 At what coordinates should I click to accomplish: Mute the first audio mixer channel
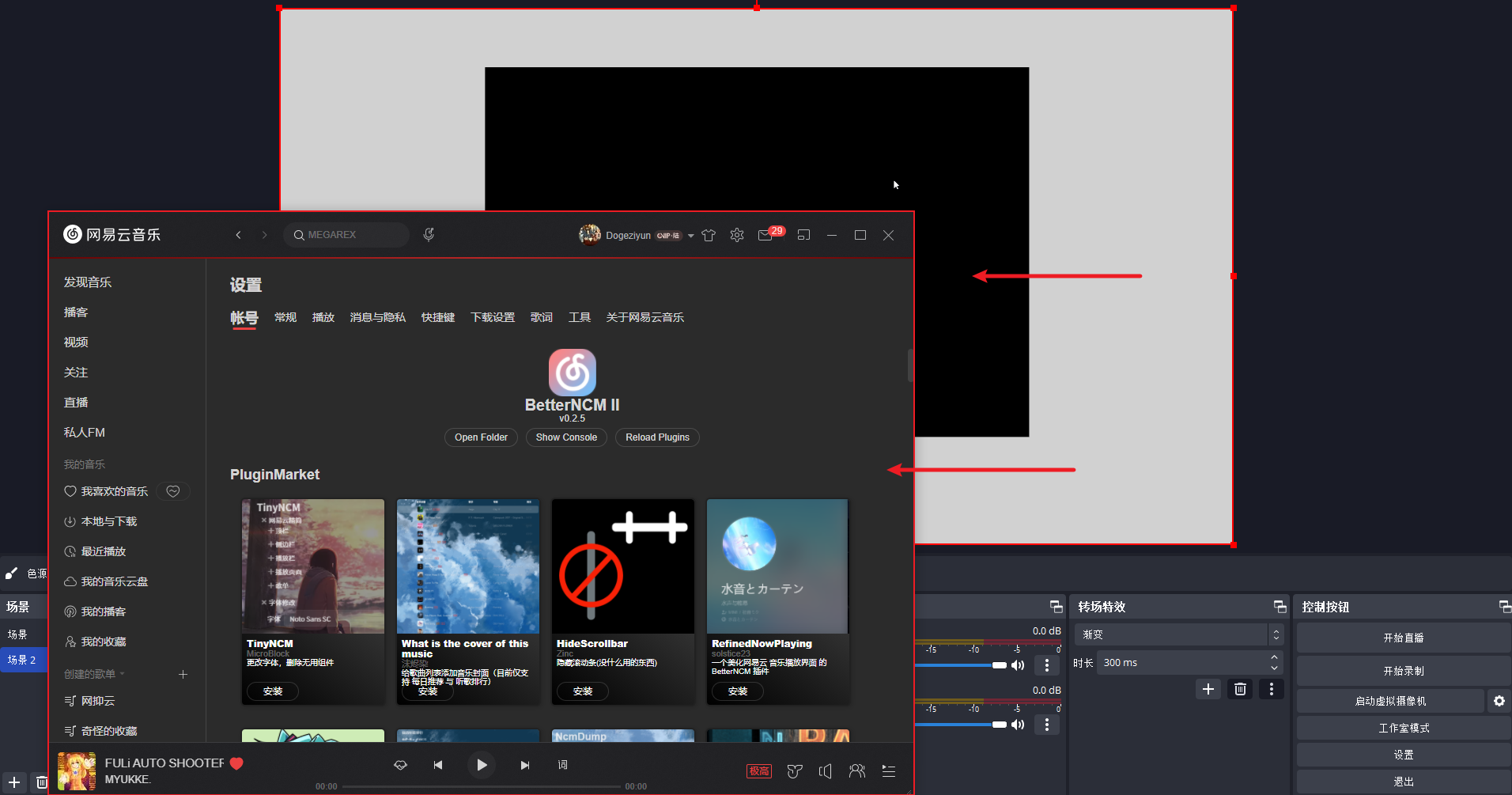click(1018, 665)
